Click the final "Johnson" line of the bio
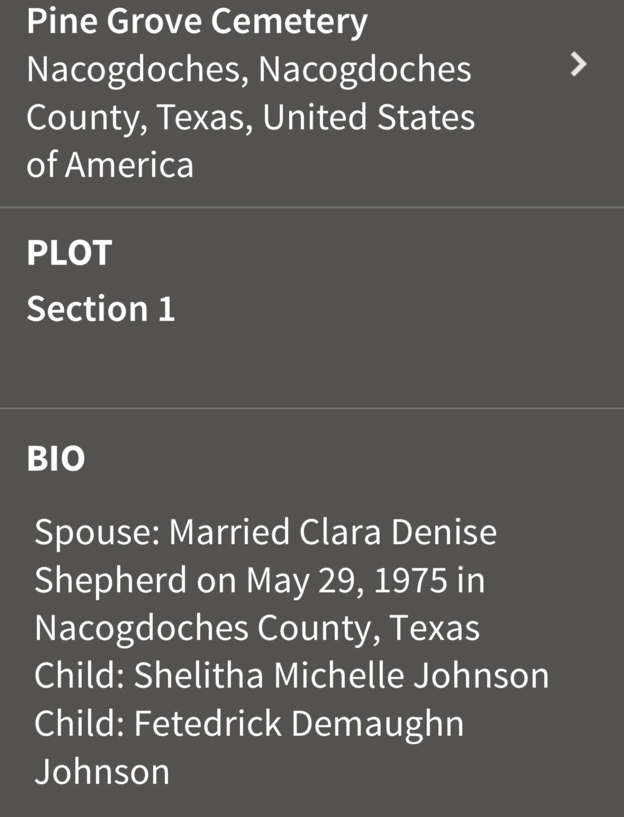 click(x=102, y=772)
